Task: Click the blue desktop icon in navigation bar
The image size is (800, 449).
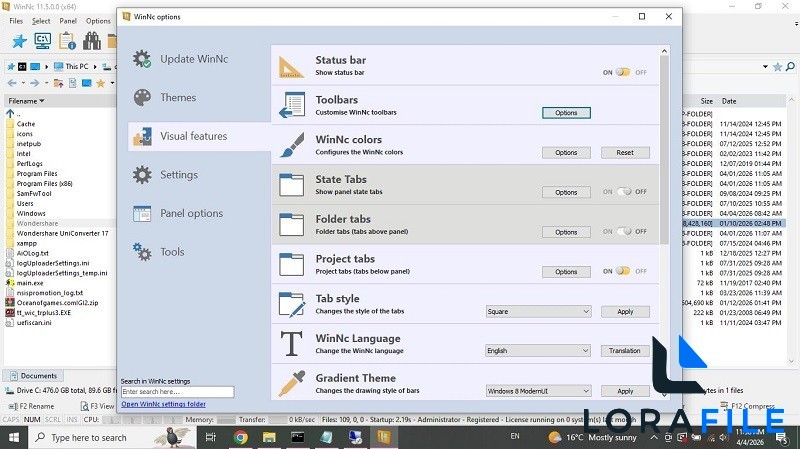Action: [87, 83]
